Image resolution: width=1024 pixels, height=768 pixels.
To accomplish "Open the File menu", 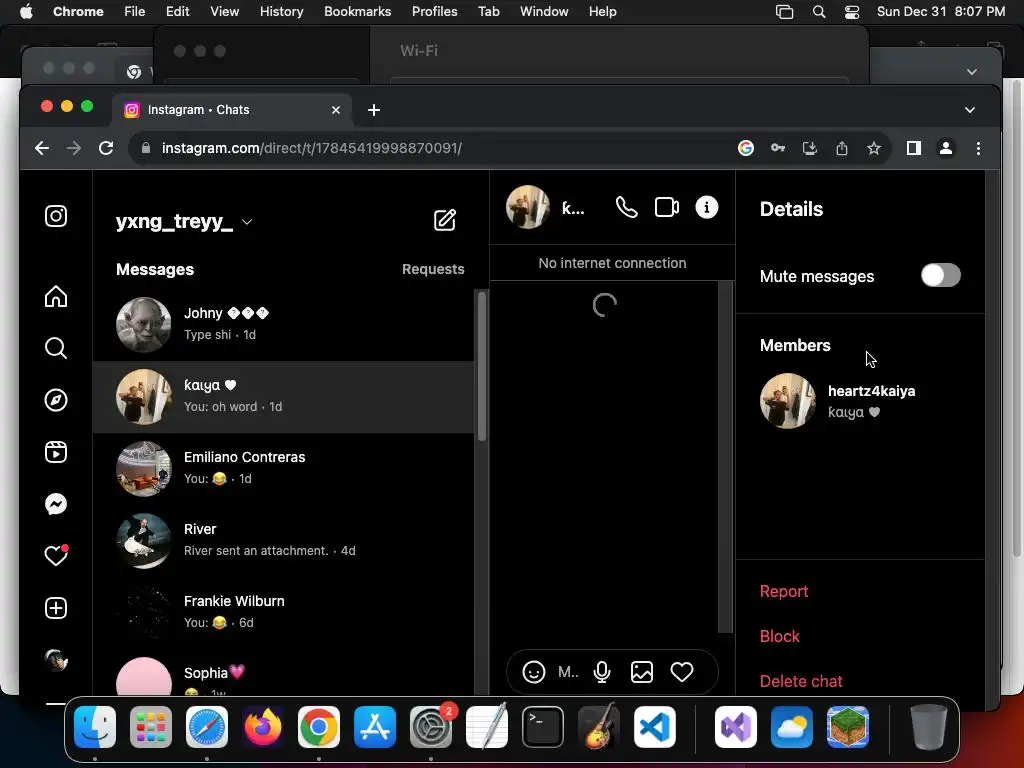I will [135, 11].
